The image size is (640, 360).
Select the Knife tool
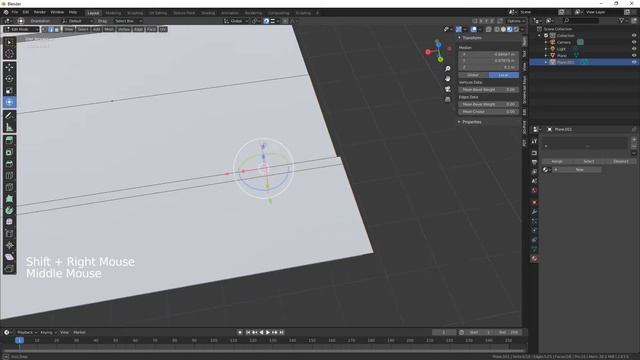coord(9,187)
